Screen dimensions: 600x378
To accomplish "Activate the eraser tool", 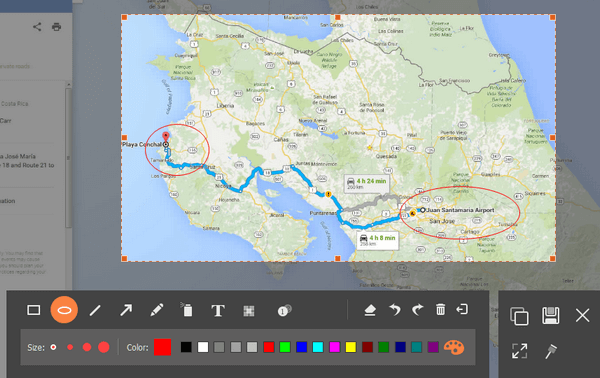I will click(370, 310).
